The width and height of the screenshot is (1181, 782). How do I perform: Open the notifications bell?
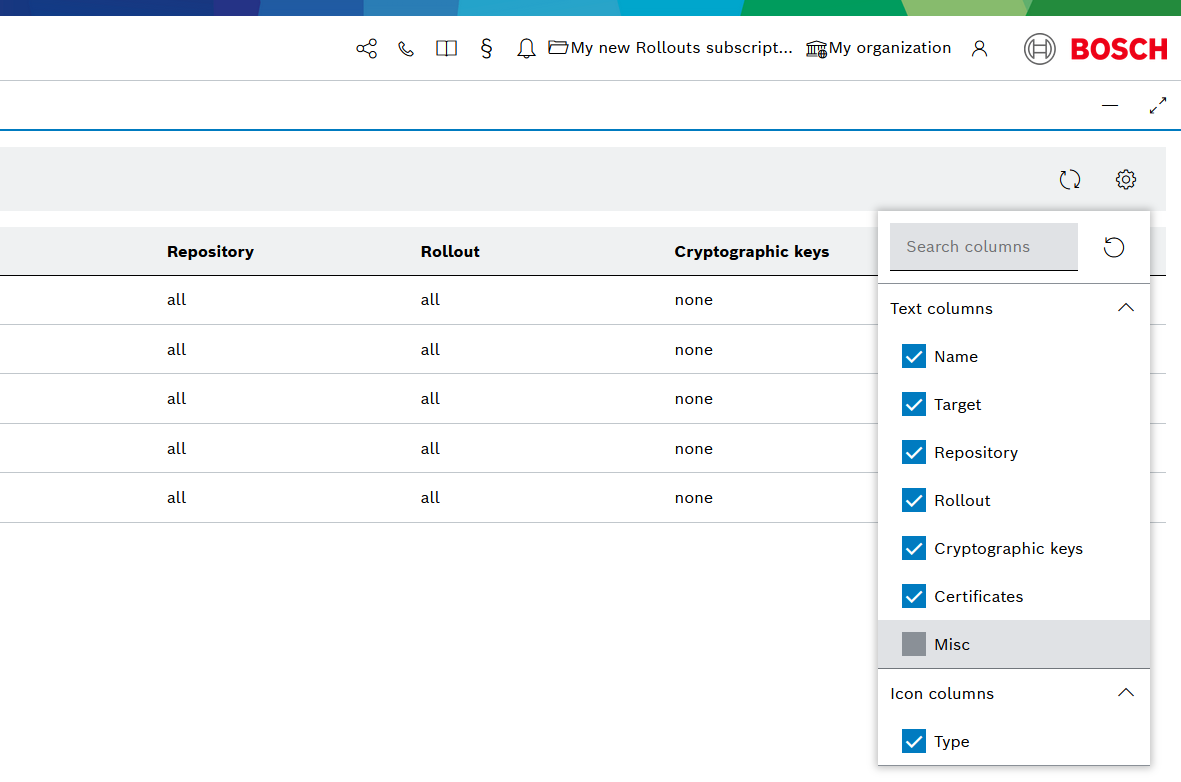click(526, 48)
